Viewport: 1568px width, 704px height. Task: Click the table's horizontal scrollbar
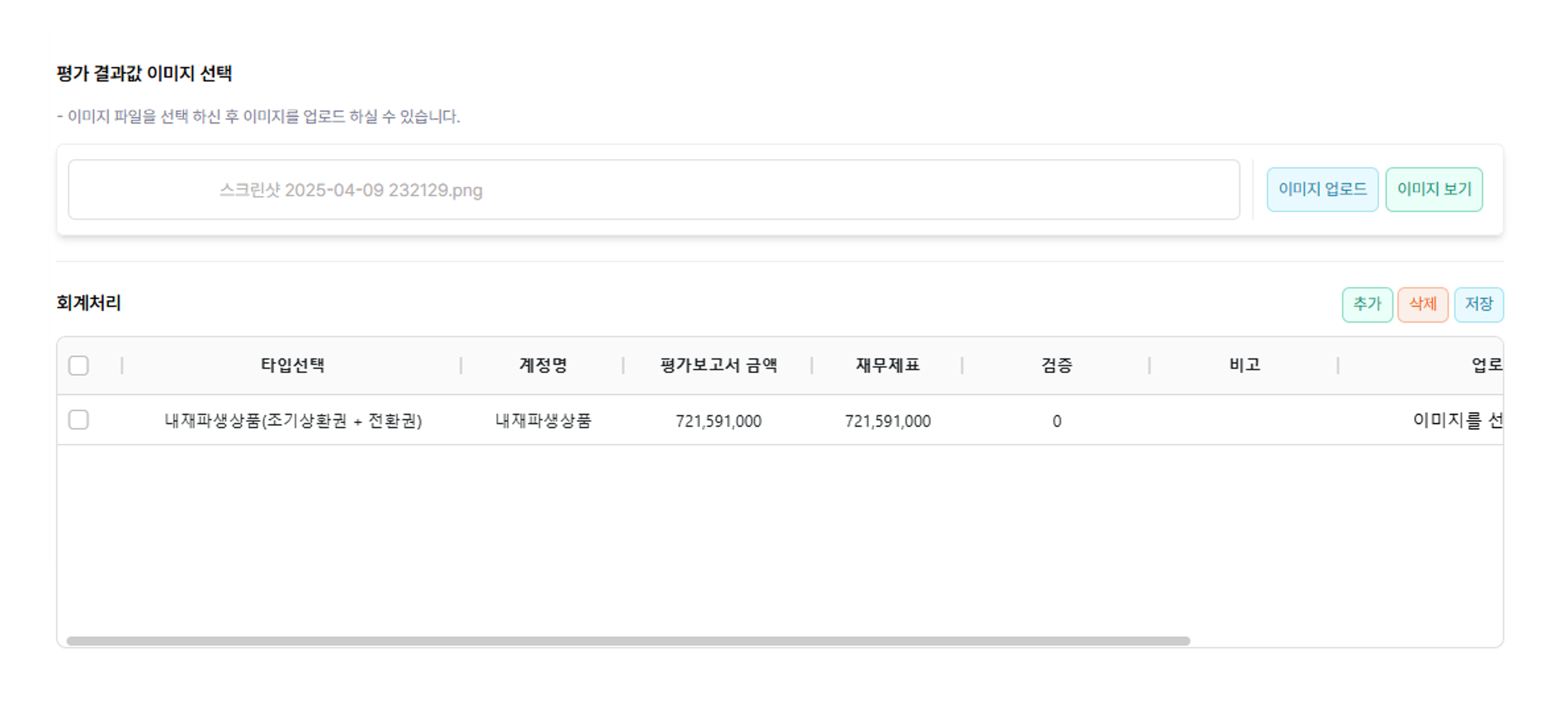tap(627, 641)
